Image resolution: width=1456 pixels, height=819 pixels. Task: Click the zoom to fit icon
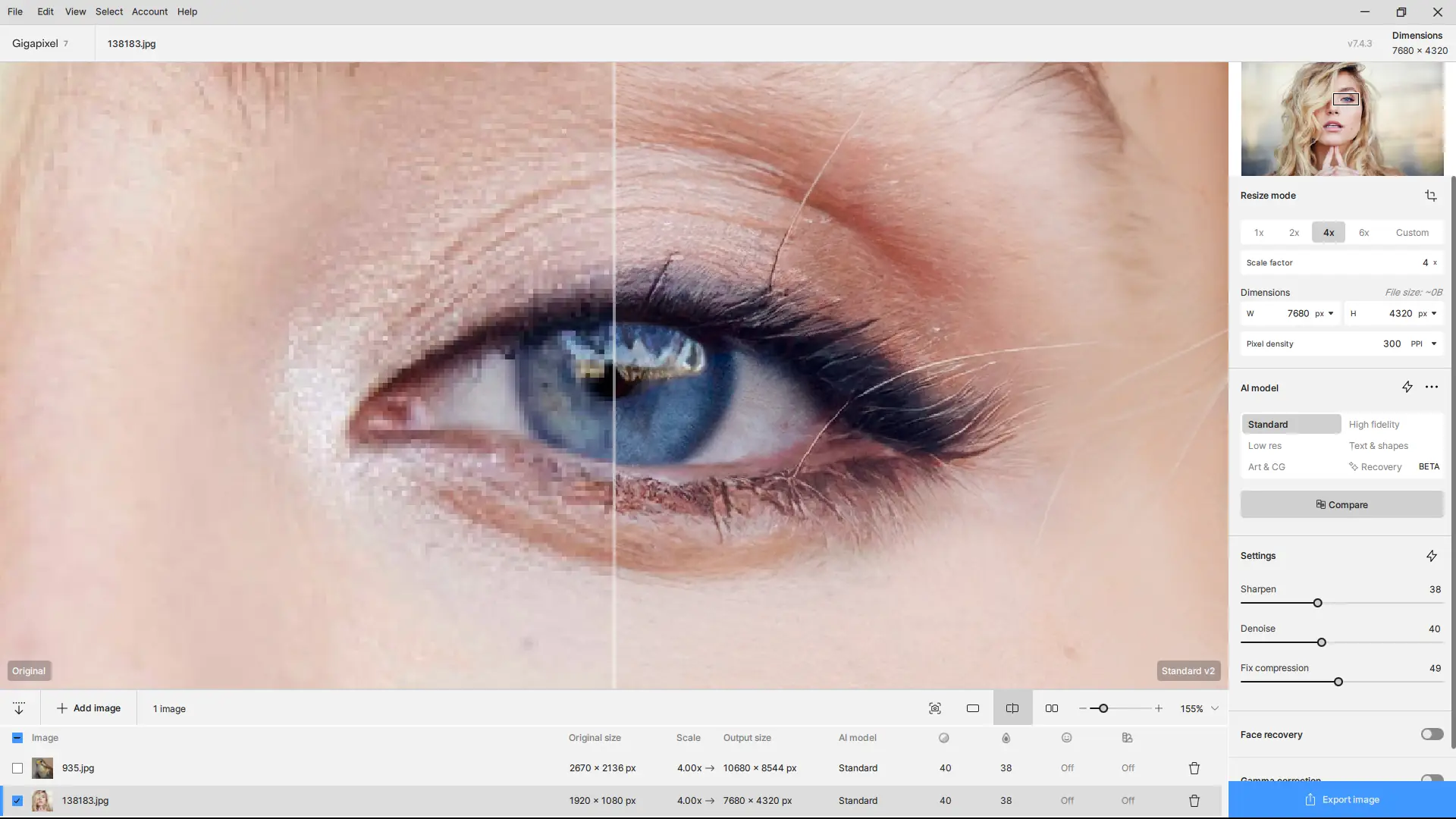(x=934, y=708)
